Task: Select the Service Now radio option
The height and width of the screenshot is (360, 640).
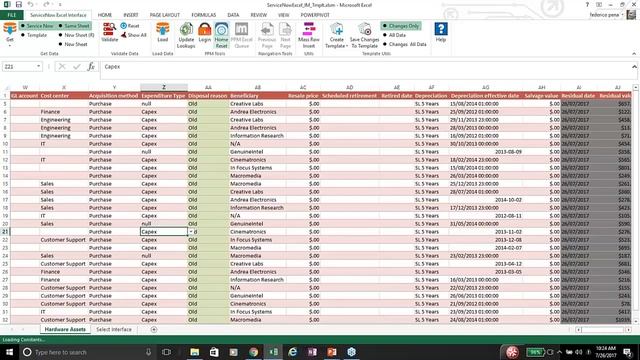Action: (x=37, y=26)
